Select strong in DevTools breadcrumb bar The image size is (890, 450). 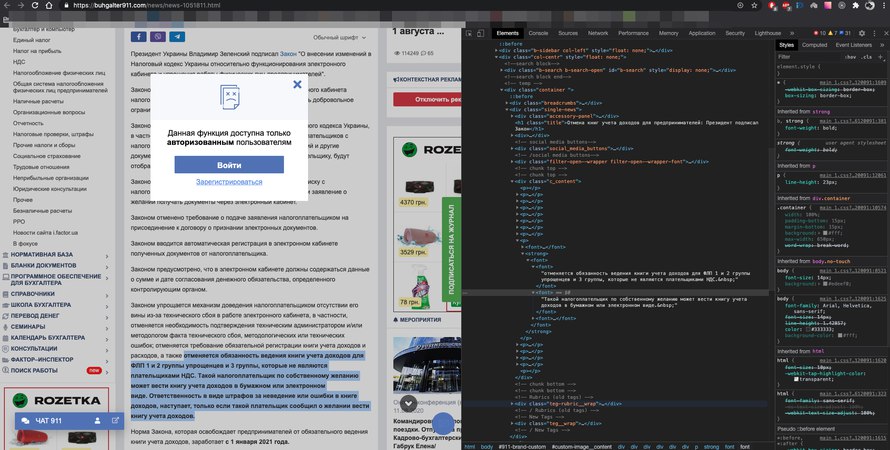[x=712, y=447]
